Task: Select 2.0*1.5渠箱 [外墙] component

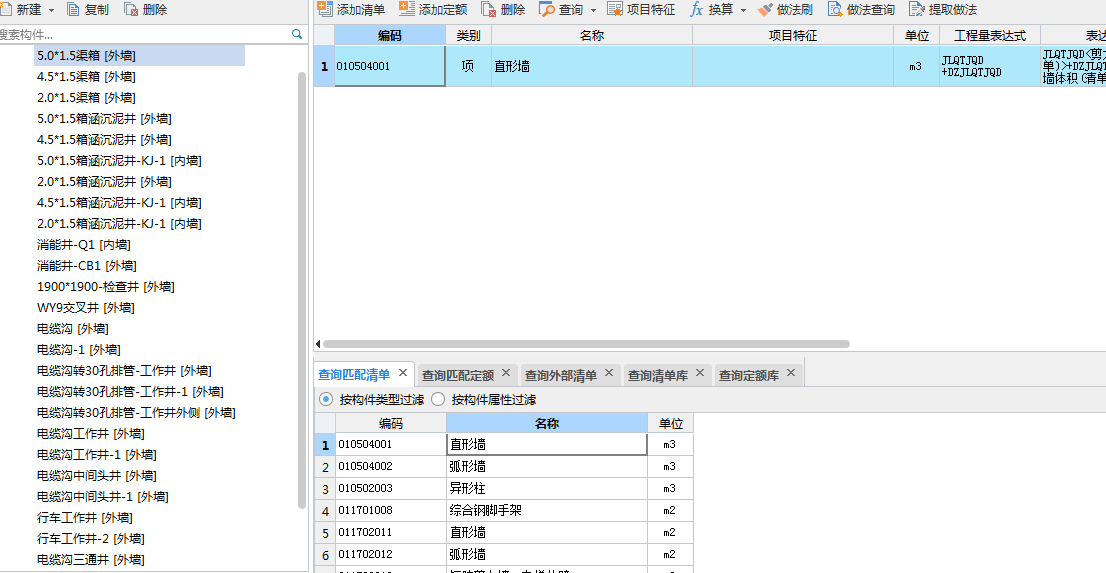Action: pos(86,97)
